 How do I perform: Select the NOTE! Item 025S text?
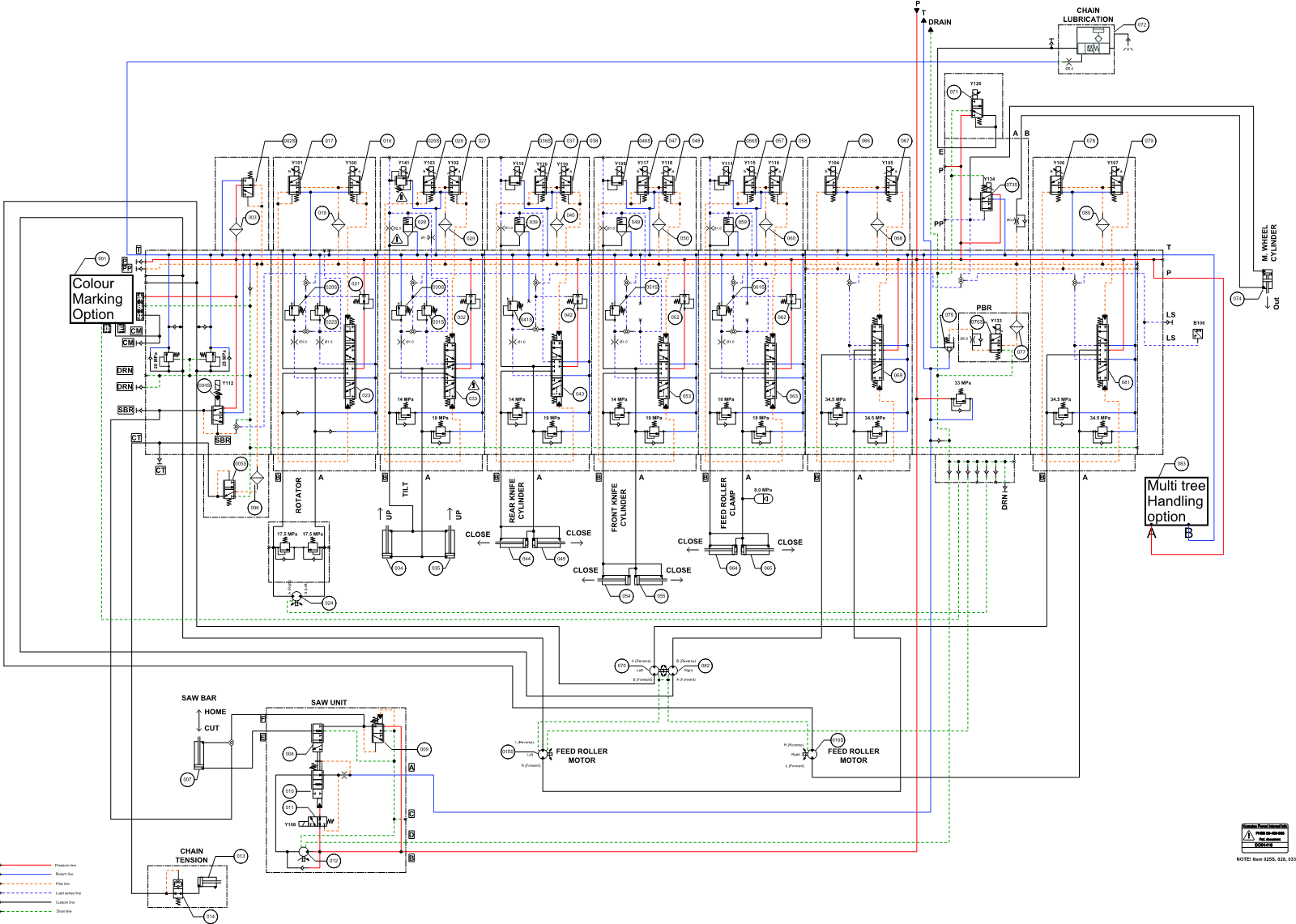(x=1266, y=859)
